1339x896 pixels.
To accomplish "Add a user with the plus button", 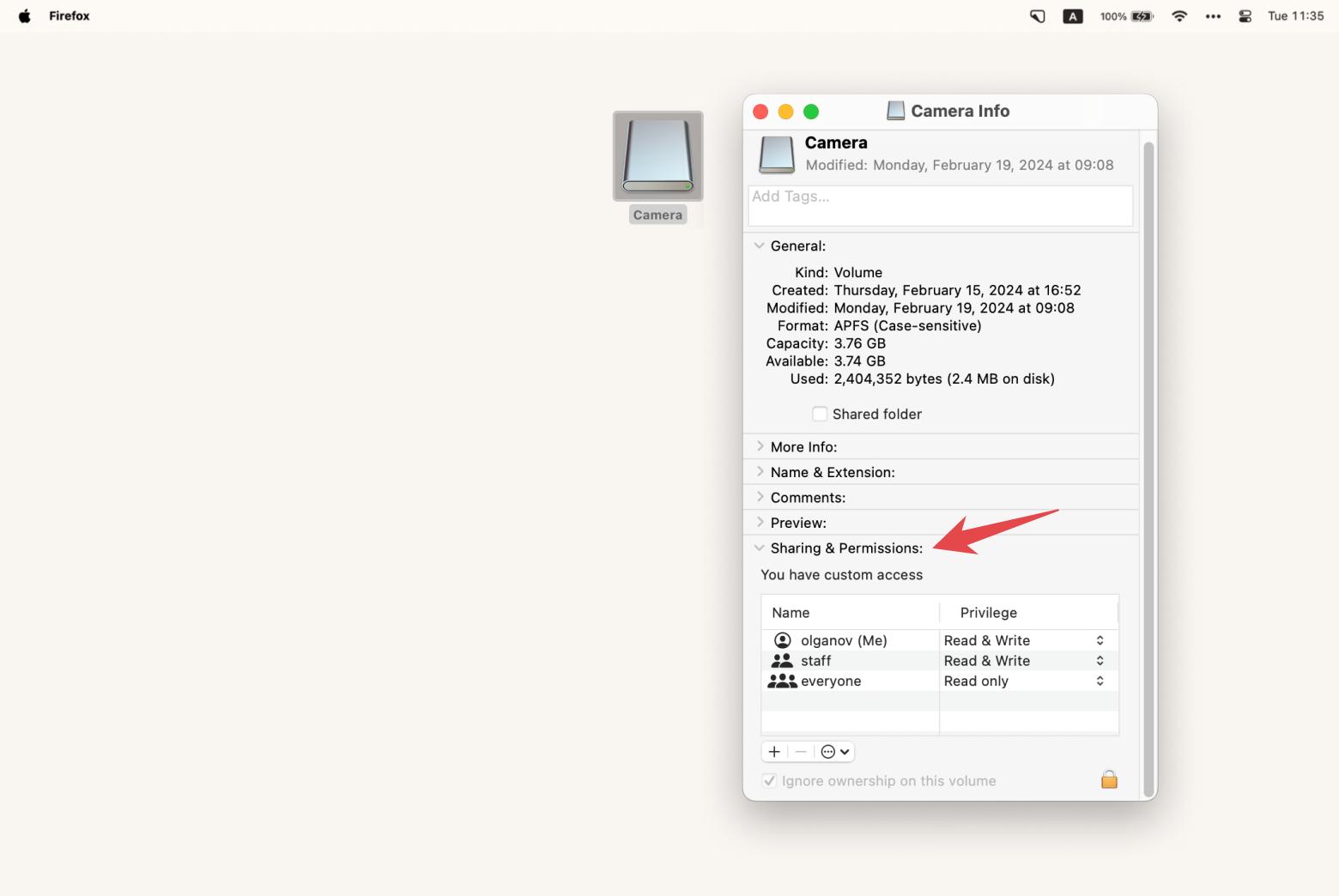I will [774, 752].
